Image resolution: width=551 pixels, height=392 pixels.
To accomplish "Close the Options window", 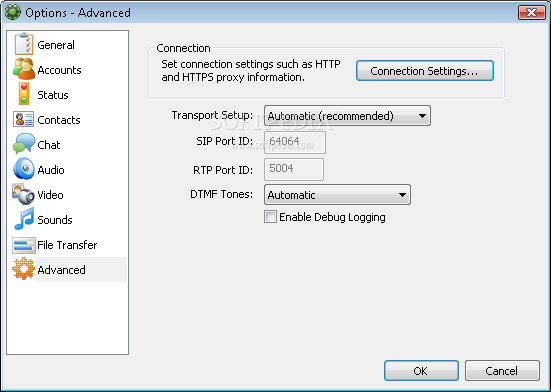I will [x=532, y=13].
